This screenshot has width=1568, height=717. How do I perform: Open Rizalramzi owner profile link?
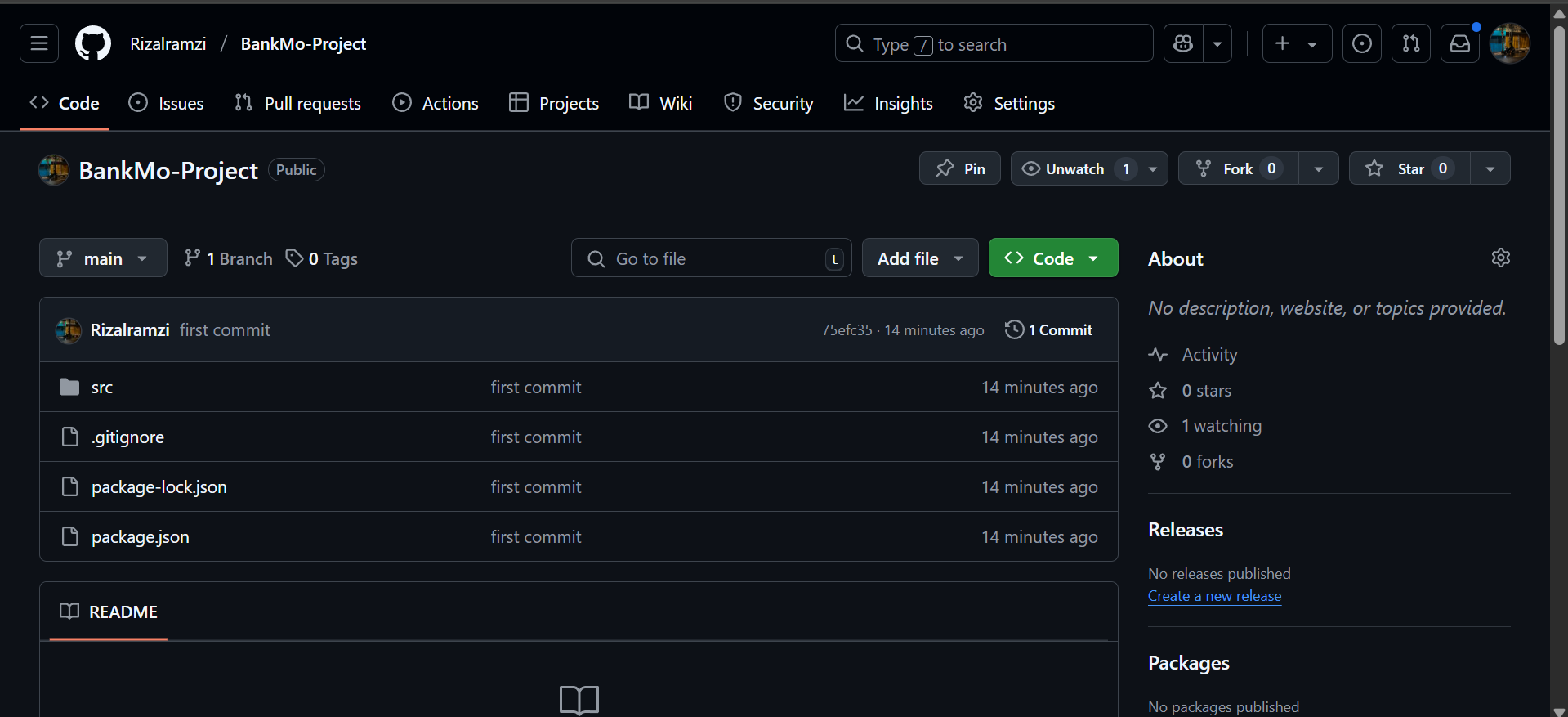click(168, 43)
